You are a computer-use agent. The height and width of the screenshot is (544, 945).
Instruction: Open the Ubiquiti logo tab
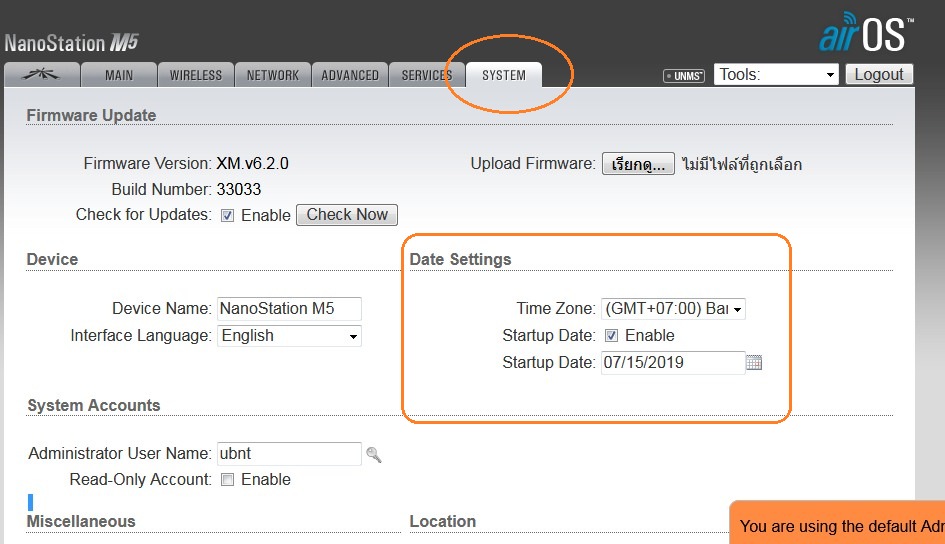point(42,75)
